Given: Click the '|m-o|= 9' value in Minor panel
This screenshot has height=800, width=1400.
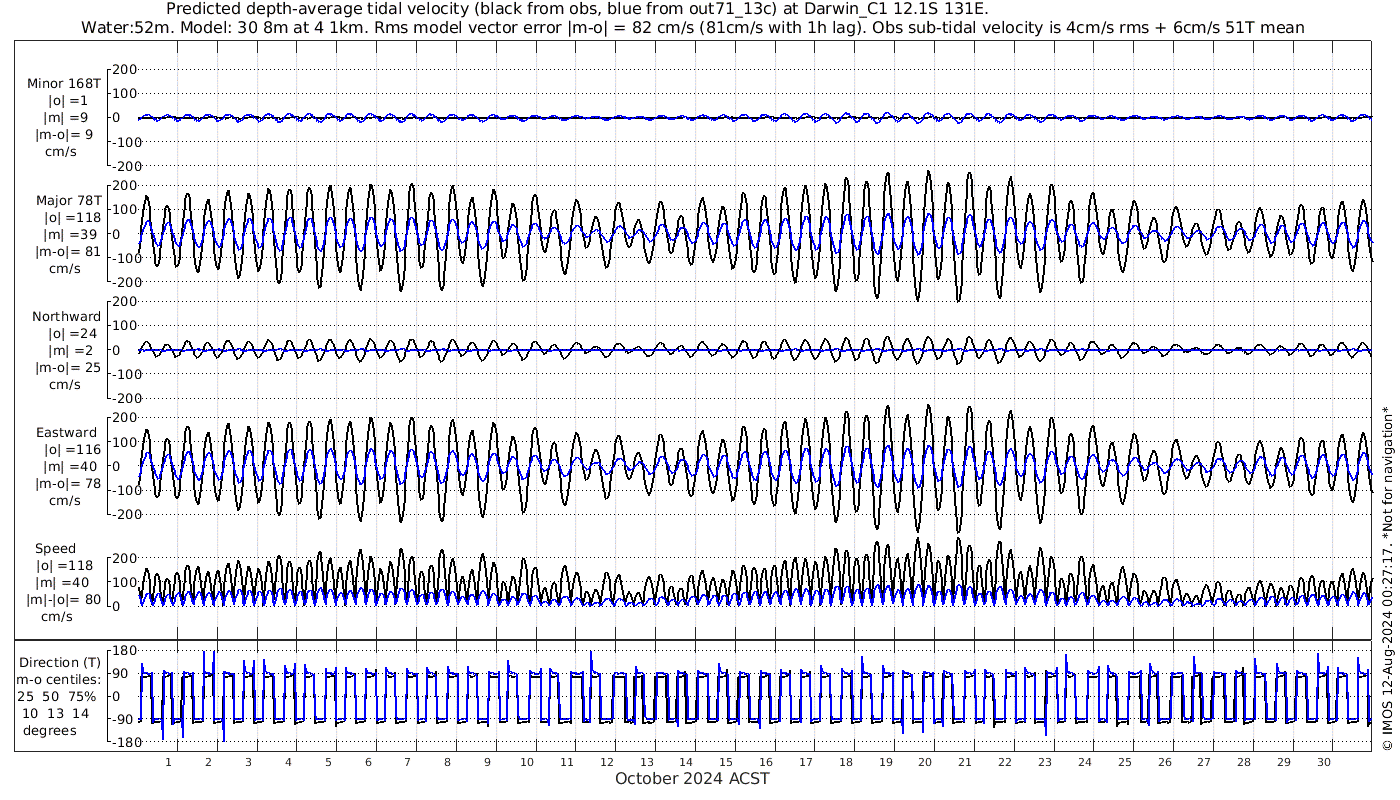Looking at the screenshot, I should coord(65,134).
